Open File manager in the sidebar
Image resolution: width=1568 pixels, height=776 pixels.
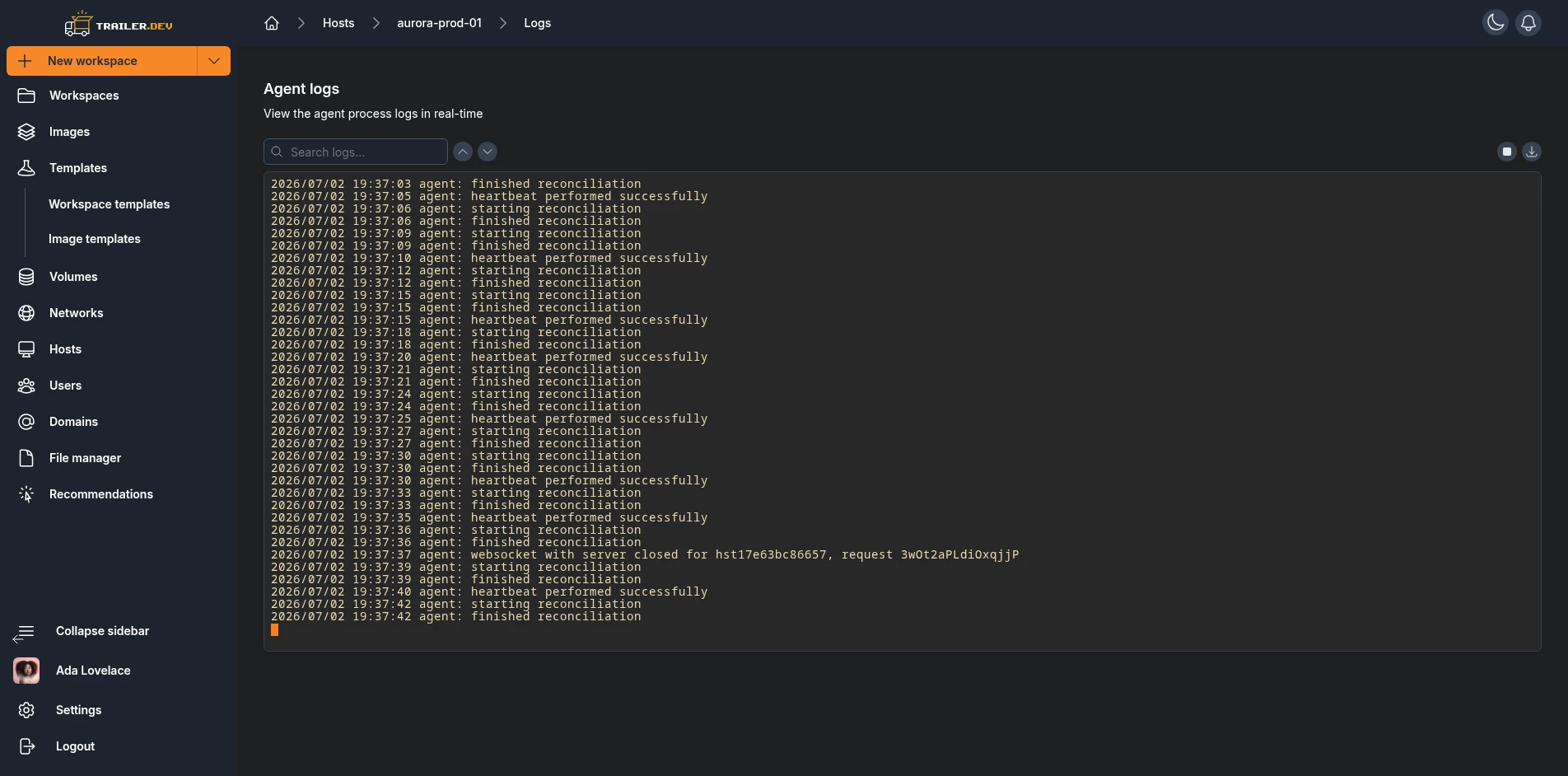(85, 458)
